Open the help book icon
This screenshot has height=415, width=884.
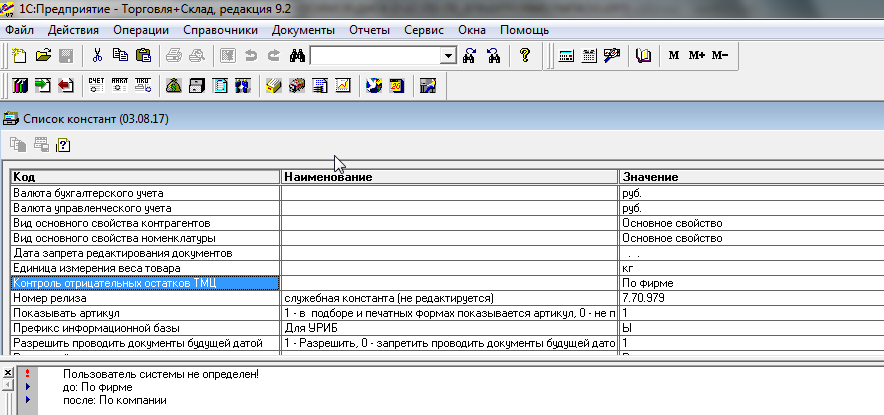pos(643,55)
